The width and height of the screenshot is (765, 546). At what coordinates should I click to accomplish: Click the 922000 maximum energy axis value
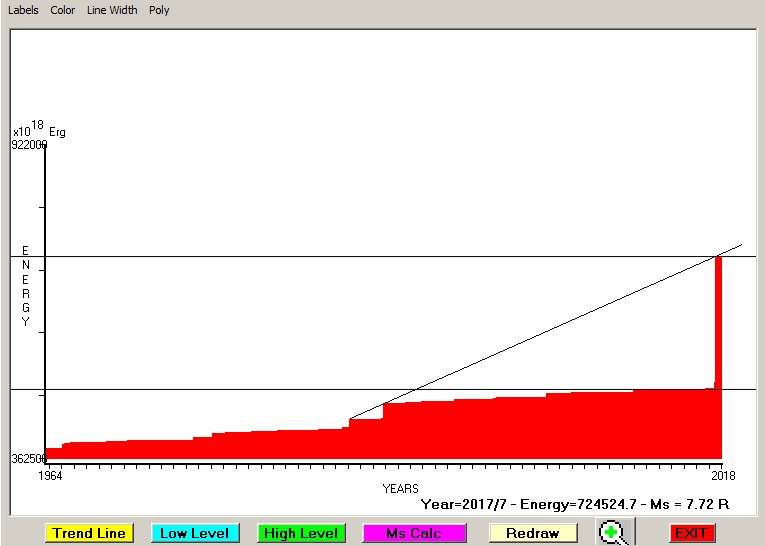pos(29,145)
